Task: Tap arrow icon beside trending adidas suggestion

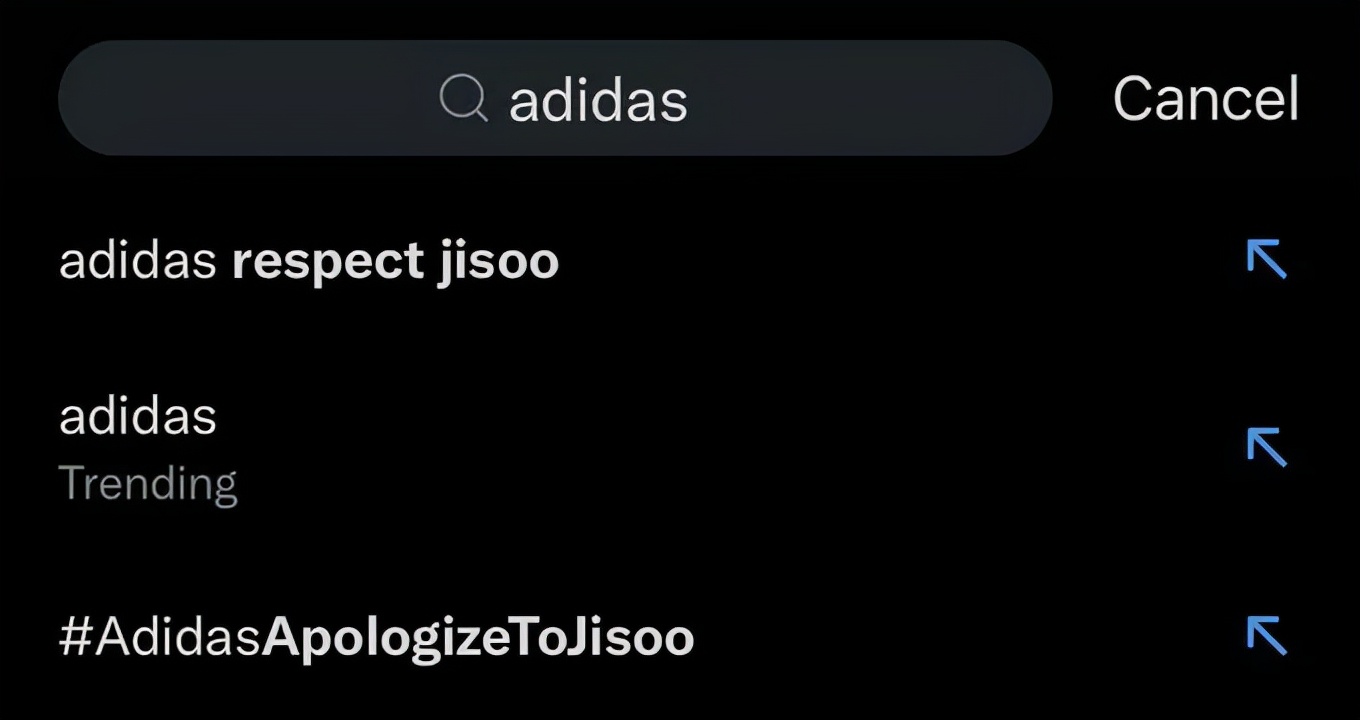Action: point(1266,447)
